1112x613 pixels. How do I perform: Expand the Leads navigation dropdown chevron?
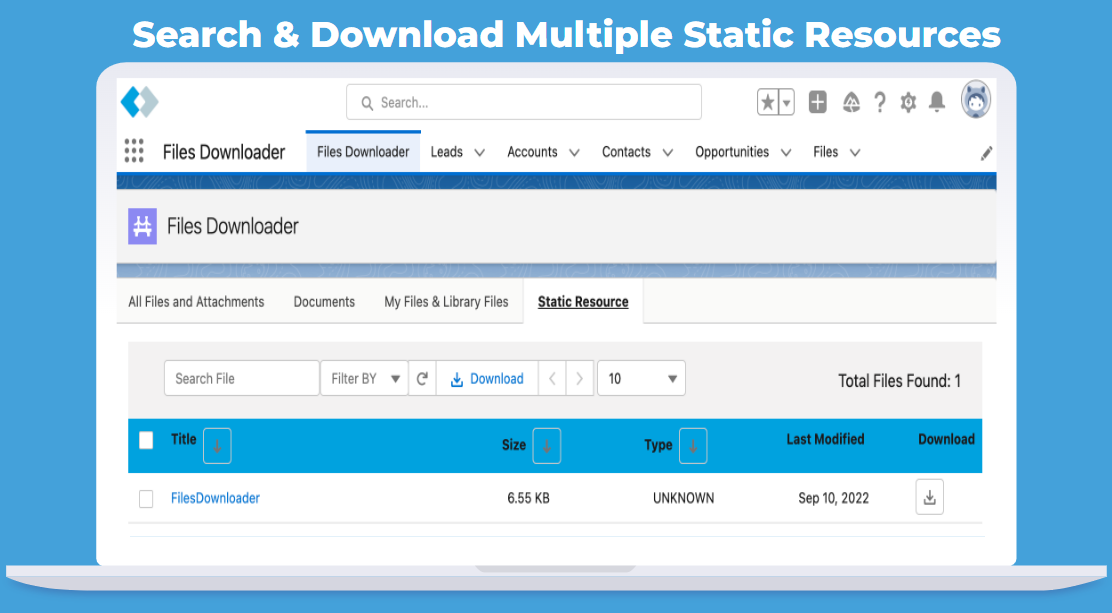(479, 153)
